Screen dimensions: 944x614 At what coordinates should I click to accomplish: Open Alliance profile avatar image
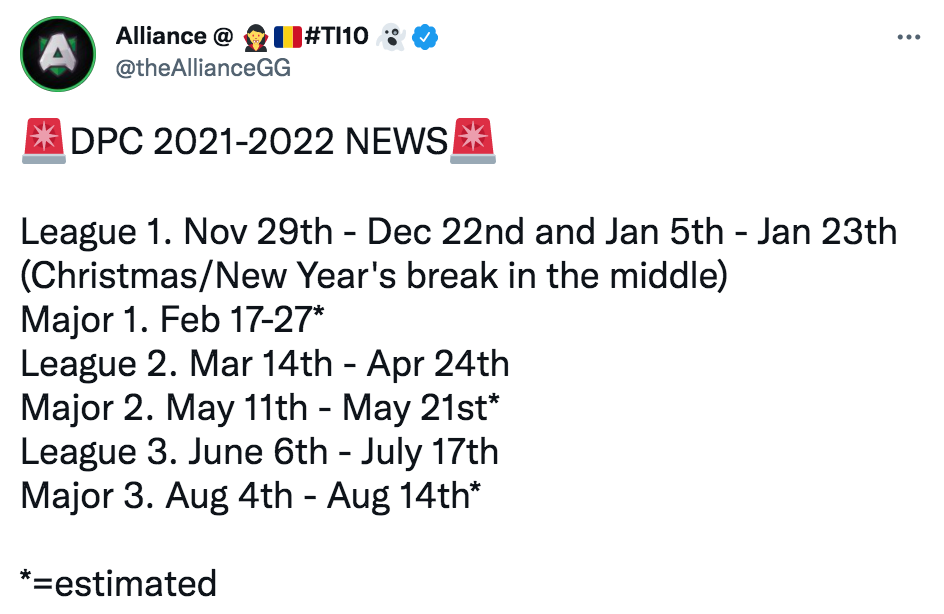click(58, 54)
